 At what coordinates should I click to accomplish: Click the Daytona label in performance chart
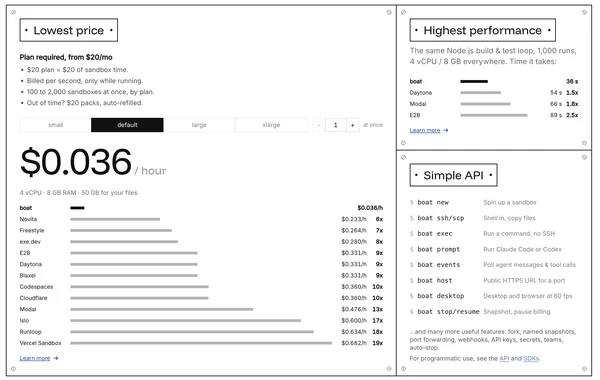421,93
